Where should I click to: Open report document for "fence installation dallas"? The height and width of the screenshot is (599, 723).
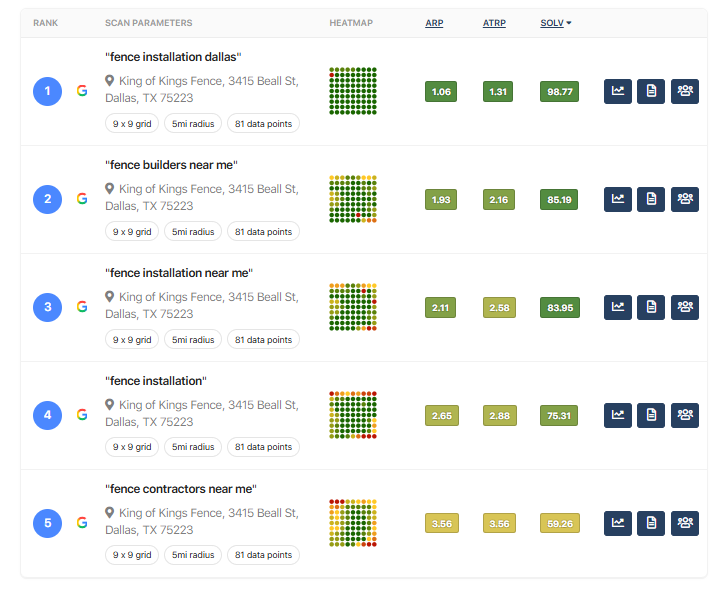coord(651,92)
